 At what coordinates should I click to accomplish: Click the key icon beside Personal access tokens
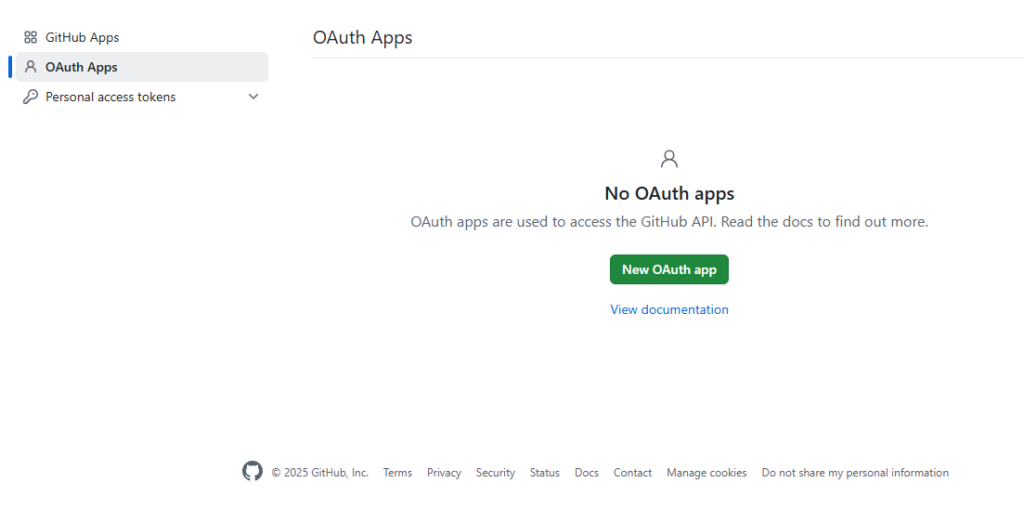point(31,97)
